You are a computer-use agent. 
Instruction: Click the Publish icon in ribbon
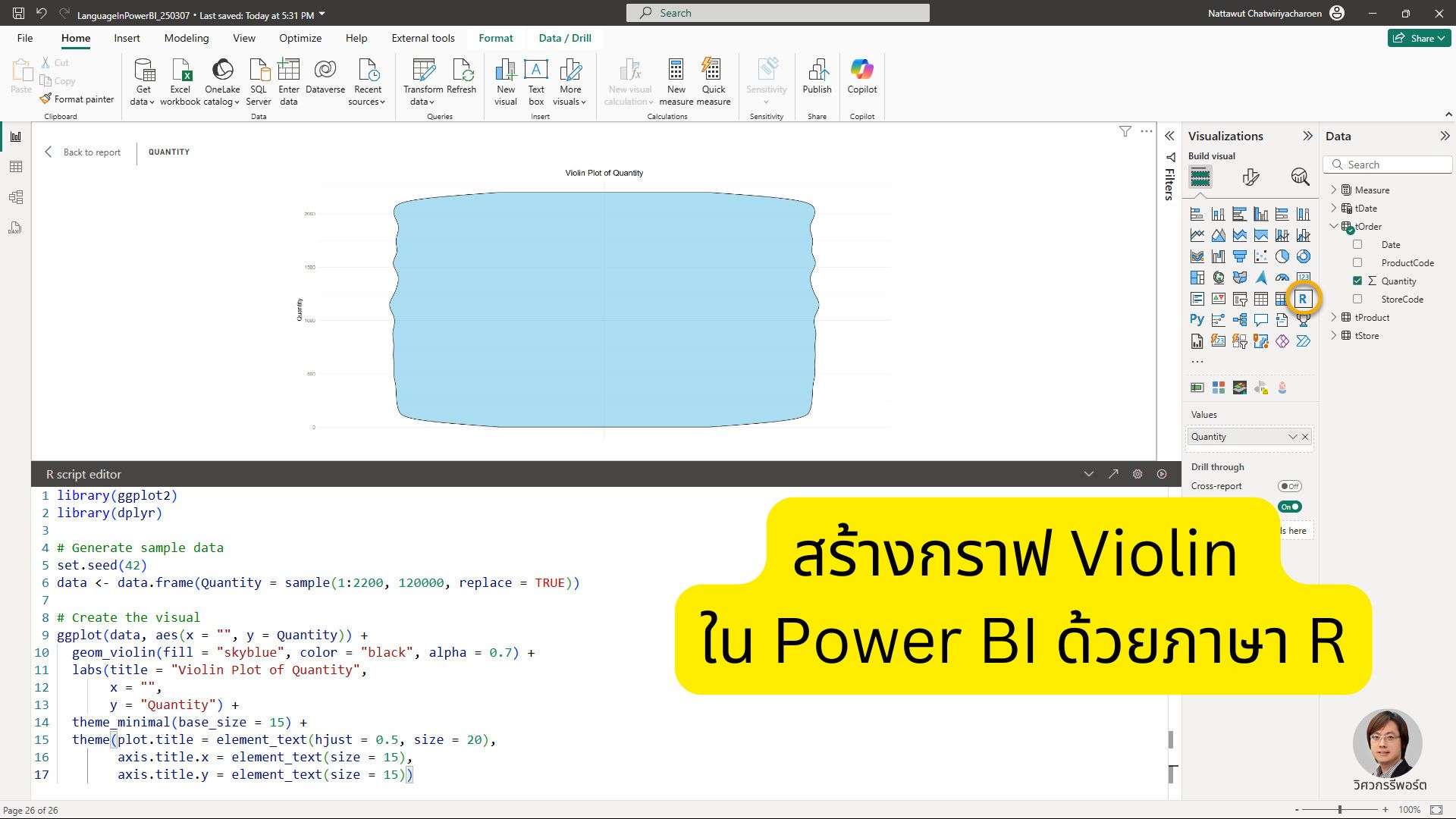817,77
